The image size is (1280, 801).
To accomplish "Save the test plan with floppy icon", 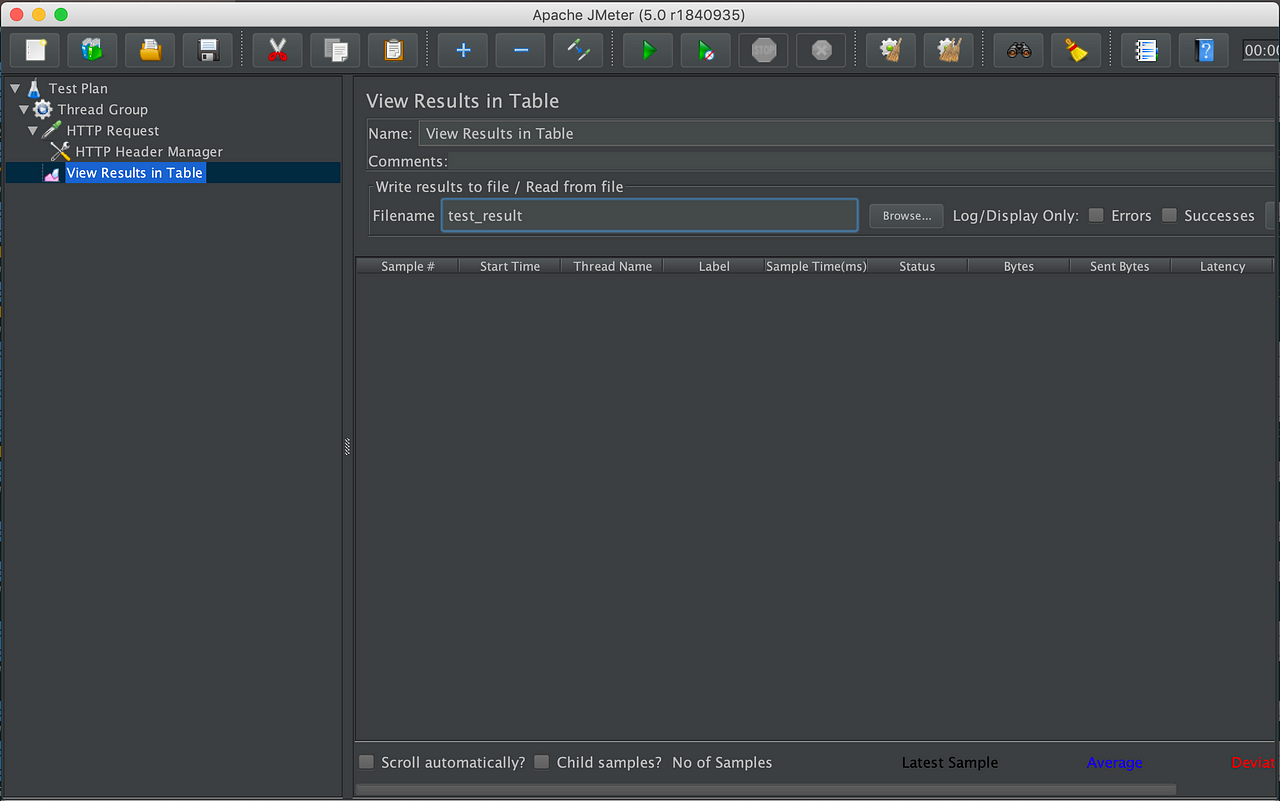I will (x=208, y=49).
